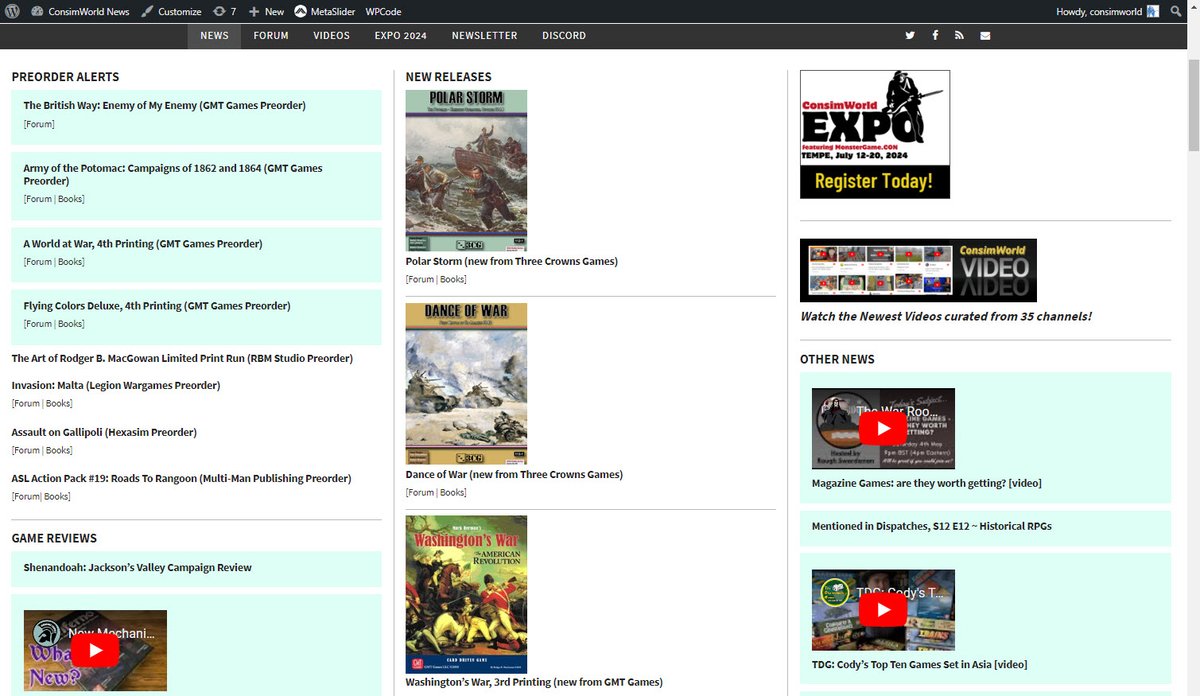Open A World at War, 4th Printing preorder
Viewport: 1200px width, 696px height.
click(x=143, y=243)
